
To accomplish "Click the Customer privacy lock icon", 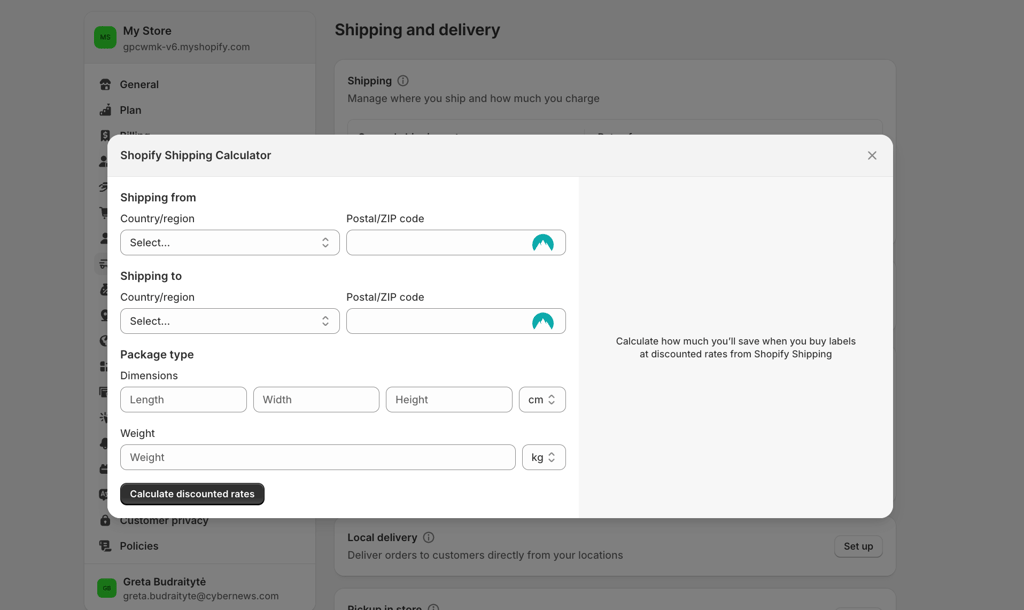I will [105, 521].
